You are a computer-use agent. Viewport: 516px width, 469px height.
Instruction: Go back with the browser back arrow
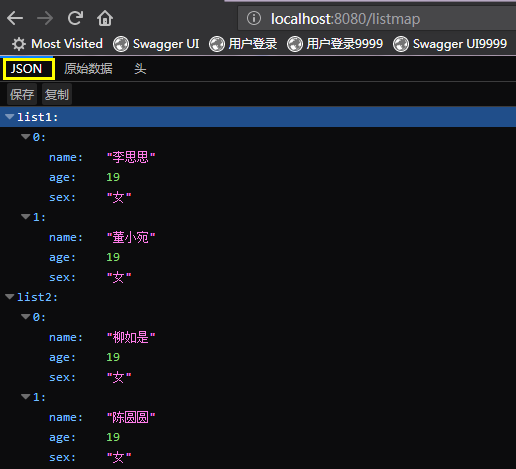click(15, 18)
